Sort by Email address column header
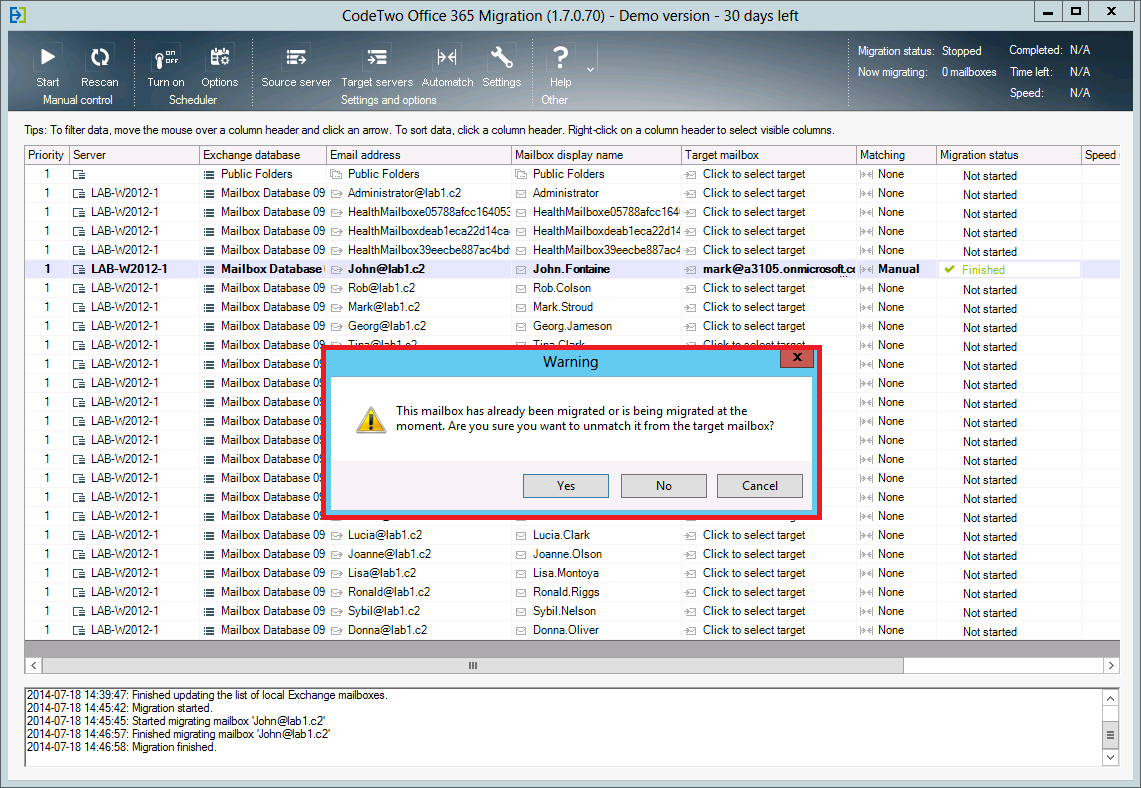 point(418,155)
